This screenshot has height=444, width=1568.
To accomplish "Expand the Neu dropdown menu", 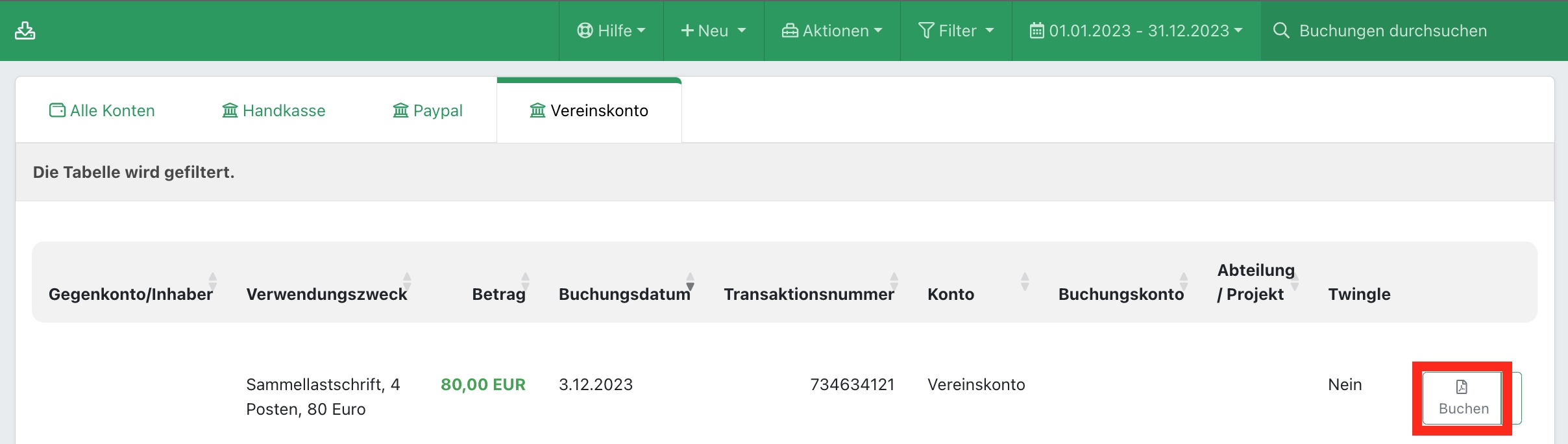I will point(713,31).
